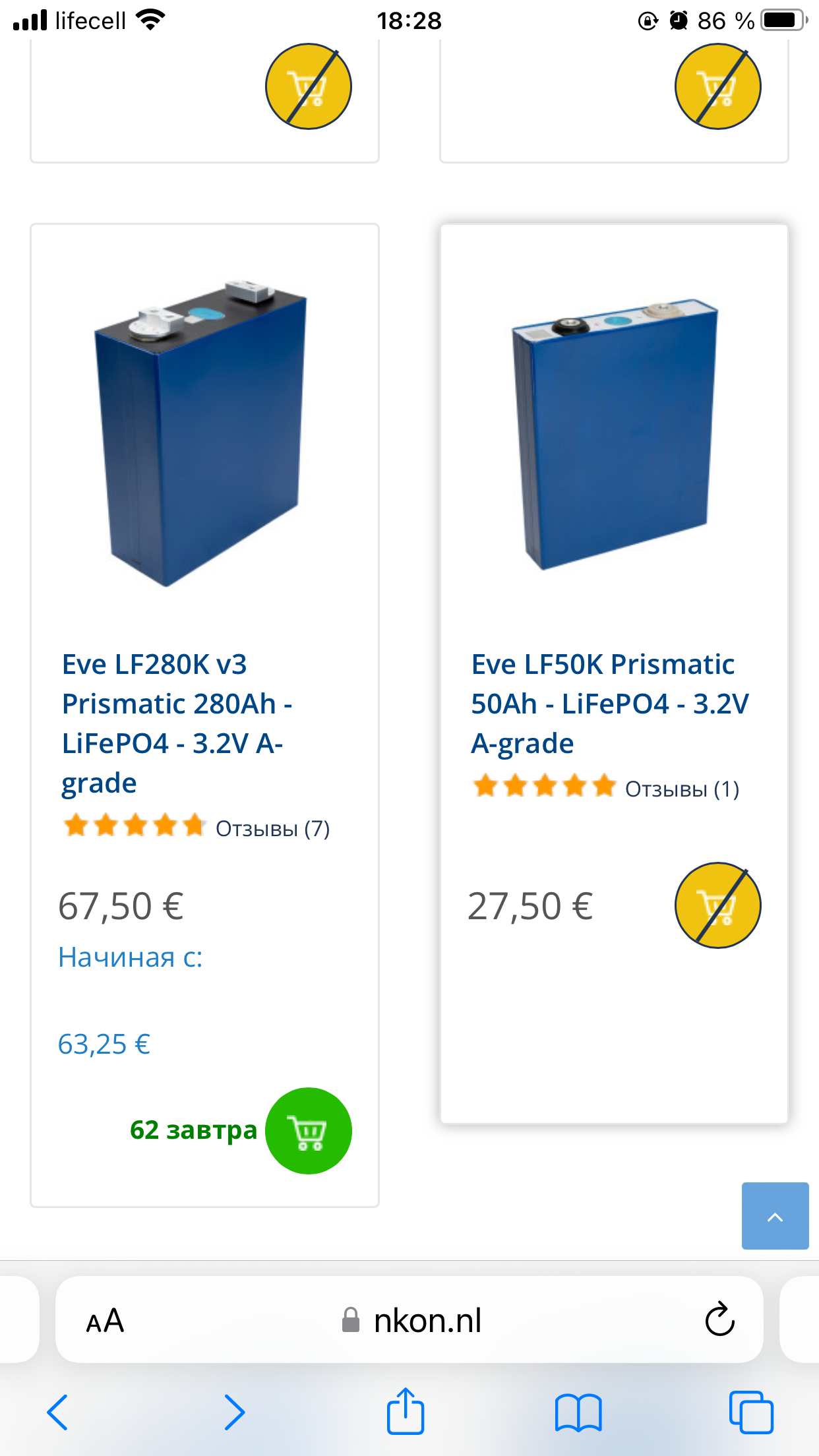Go back to previous page
Screen dimensions: 819x1456
coord(58,1412)
